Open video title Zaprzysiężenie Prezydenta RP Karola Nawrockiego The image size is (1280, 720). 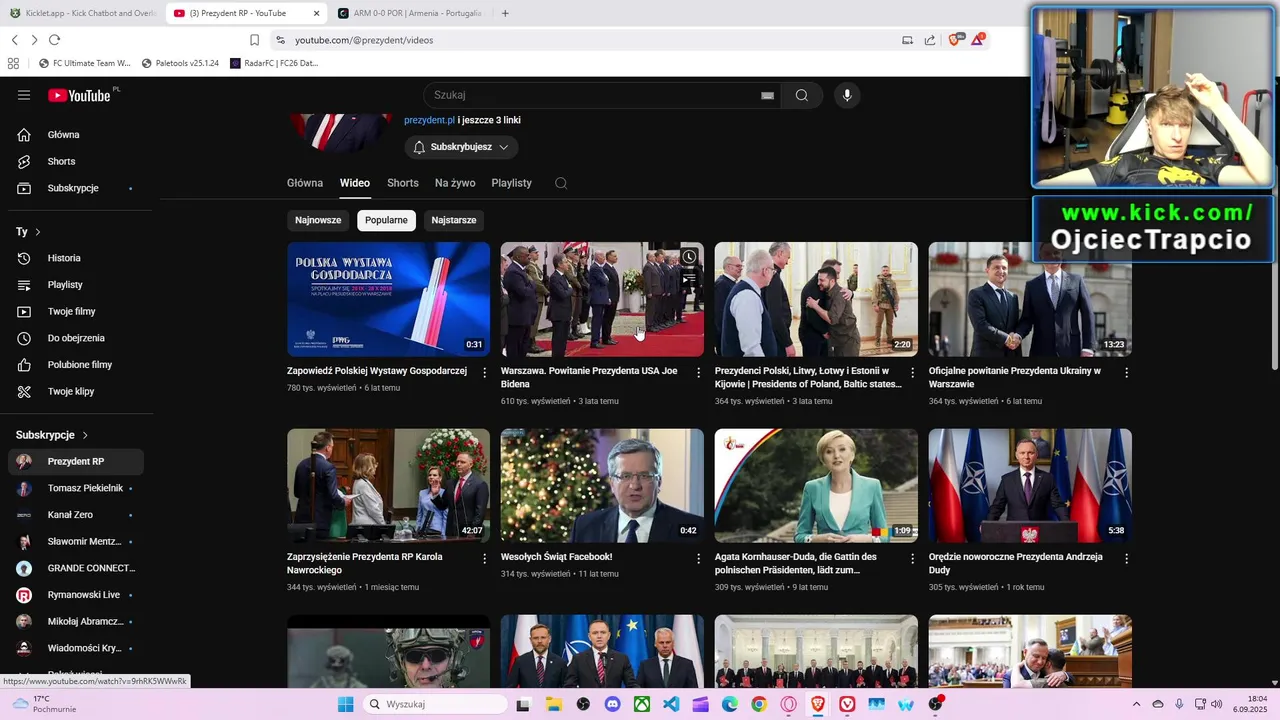coord(365,563)
